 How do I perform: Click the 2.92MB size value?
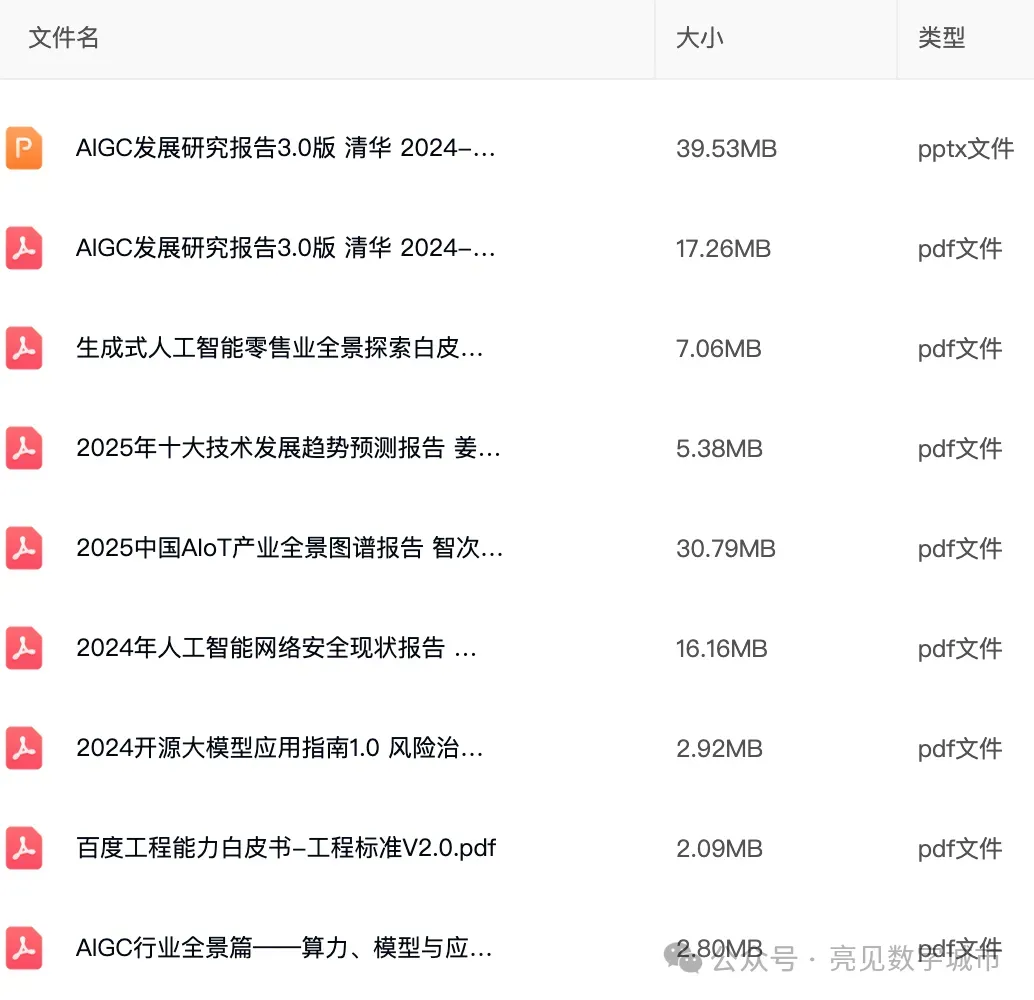pos(719,749)
